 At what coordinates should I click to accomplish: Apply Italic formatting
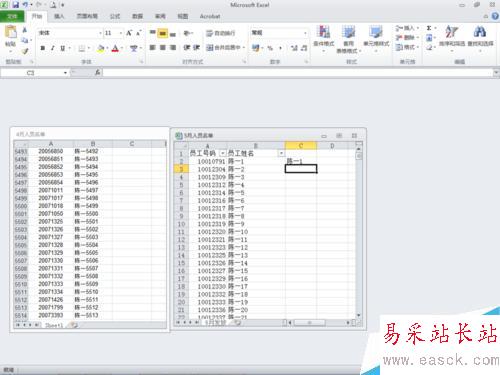point(52,48)
